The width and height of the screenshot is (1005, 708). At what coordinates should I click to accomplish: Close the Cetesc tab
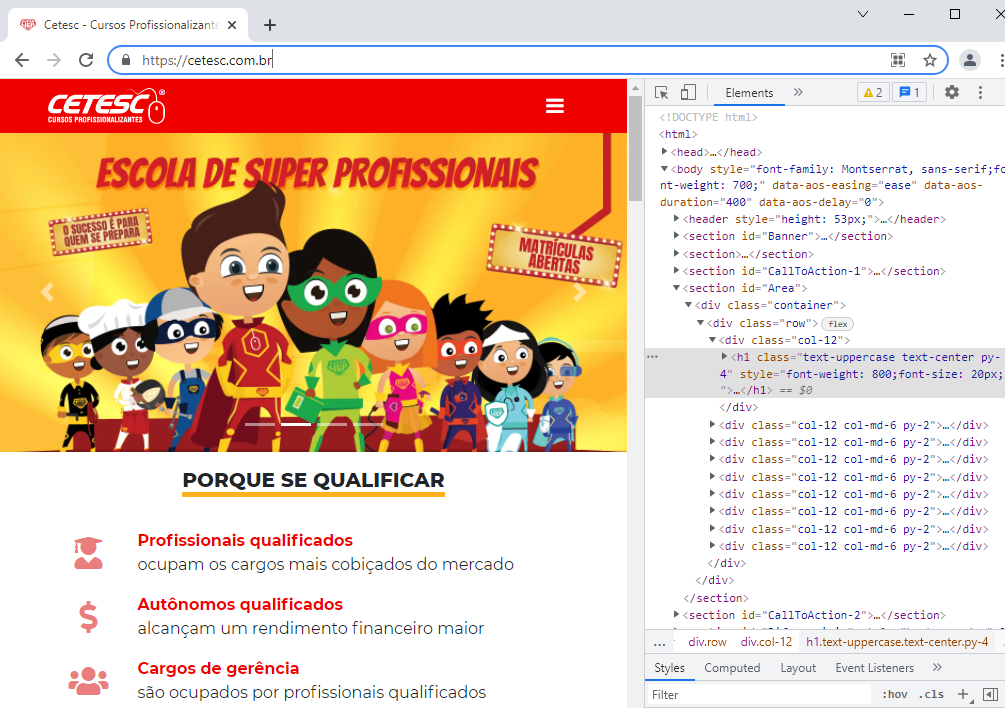pos(232,25)
